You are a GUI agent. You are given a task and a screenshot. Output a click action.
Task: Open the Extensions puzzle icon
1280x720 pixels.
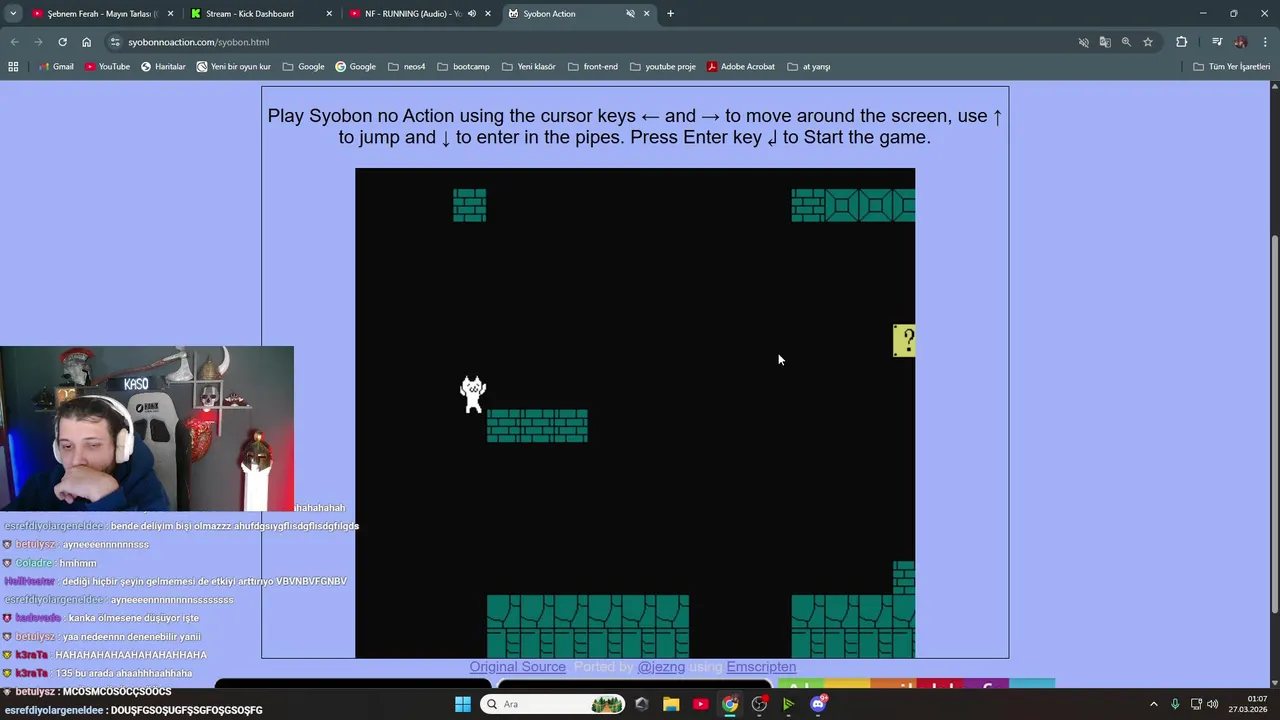1181,42
